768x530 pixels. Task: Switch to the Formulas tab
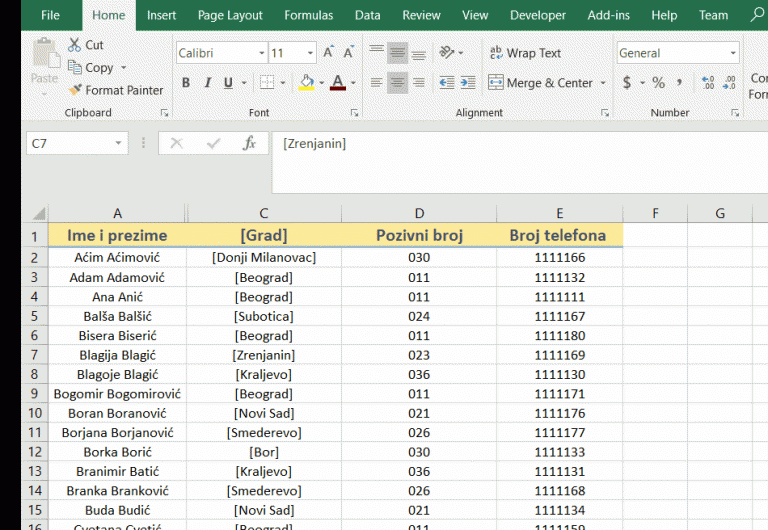point(309,15)
